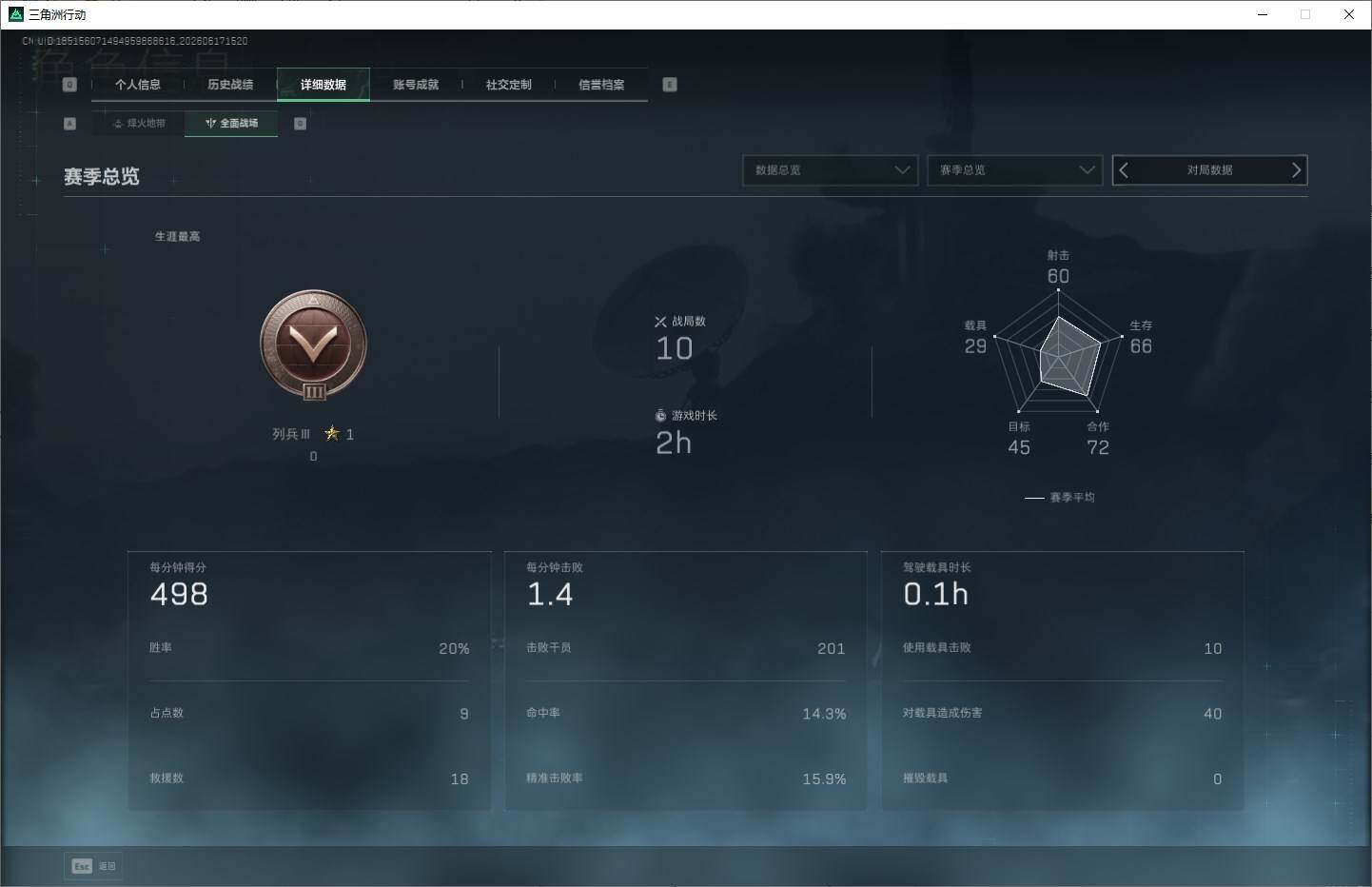
Task: Select the 全面战场 mode sub-tab
Action: [x=231, y=123]
